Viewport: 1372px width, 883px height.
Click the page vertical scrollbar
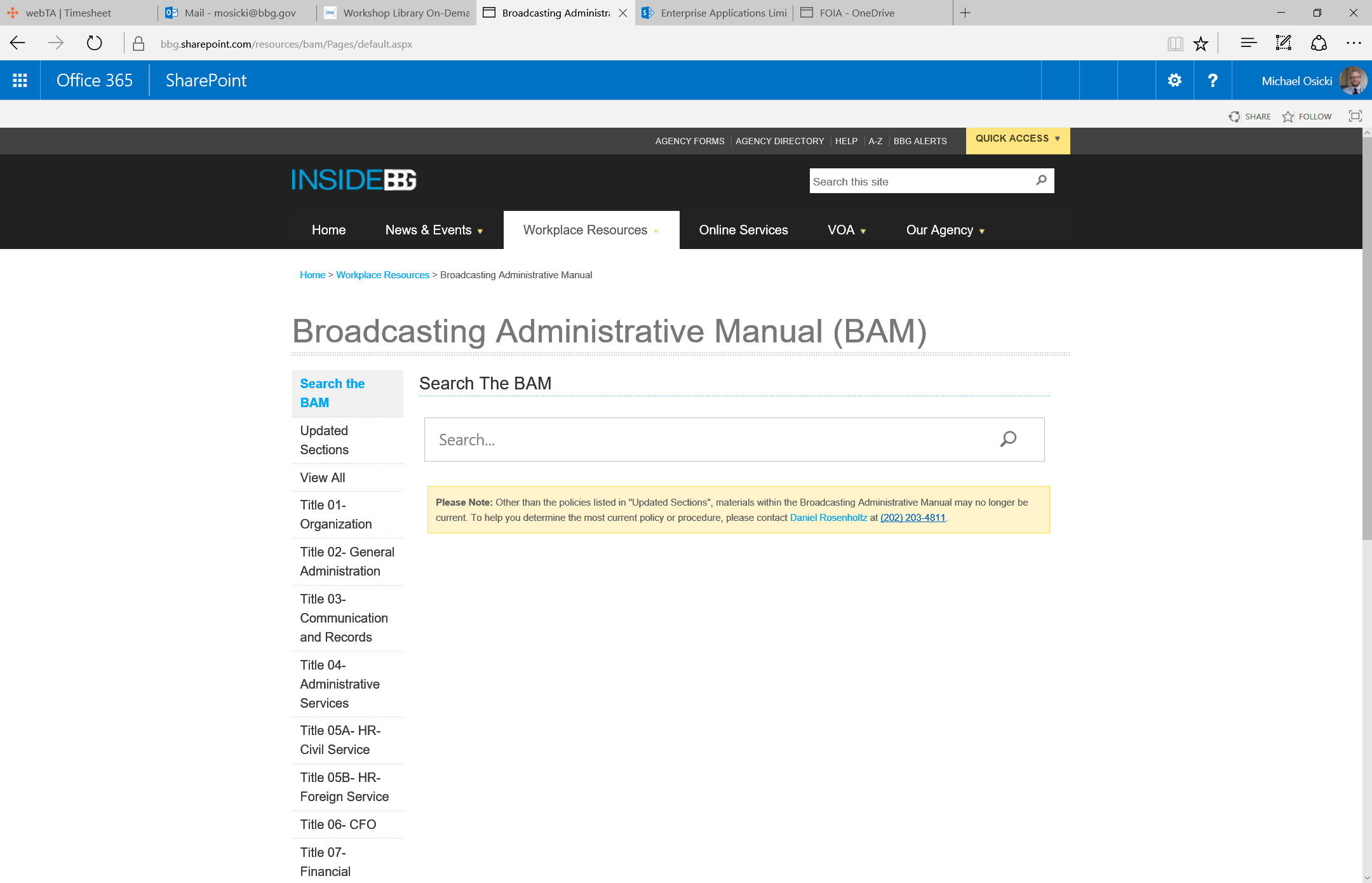click(x=1367, y=340)
